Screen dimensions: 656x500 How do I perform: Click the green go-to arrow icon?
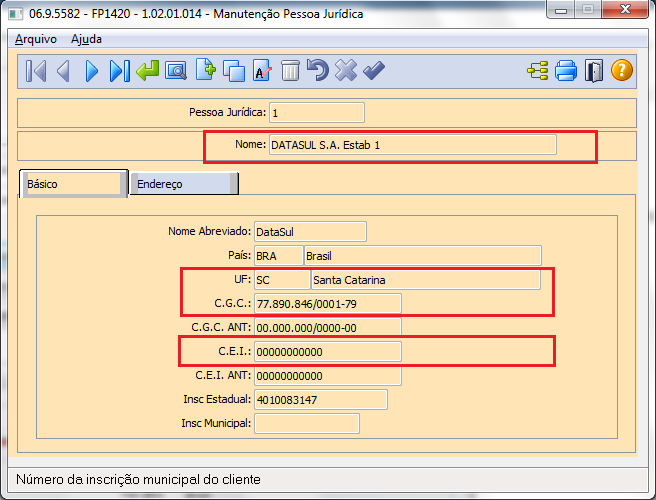[x=148, y=71]
